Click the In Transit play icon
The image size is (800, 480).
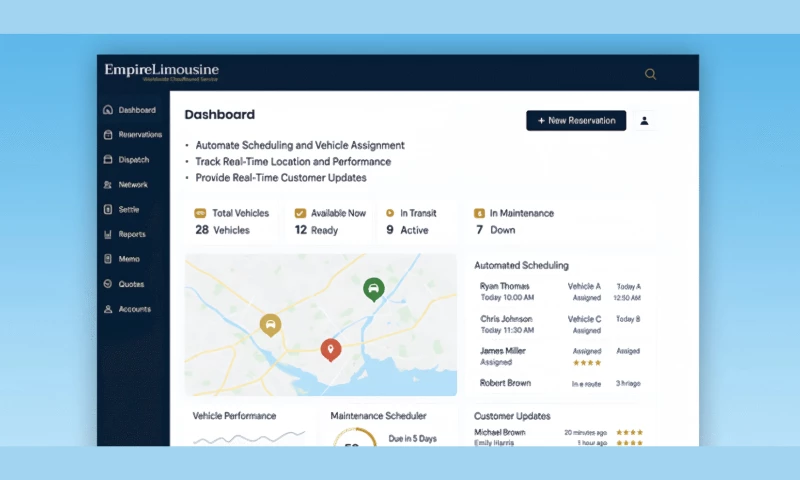tap(390, 213)
